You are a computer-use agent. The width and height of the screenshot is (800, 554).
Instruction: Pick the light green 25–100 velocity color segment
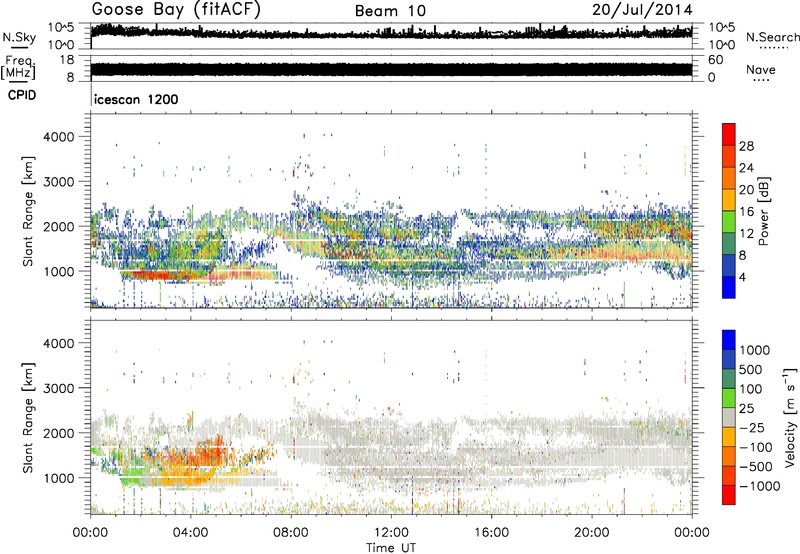tap(729, 398)
